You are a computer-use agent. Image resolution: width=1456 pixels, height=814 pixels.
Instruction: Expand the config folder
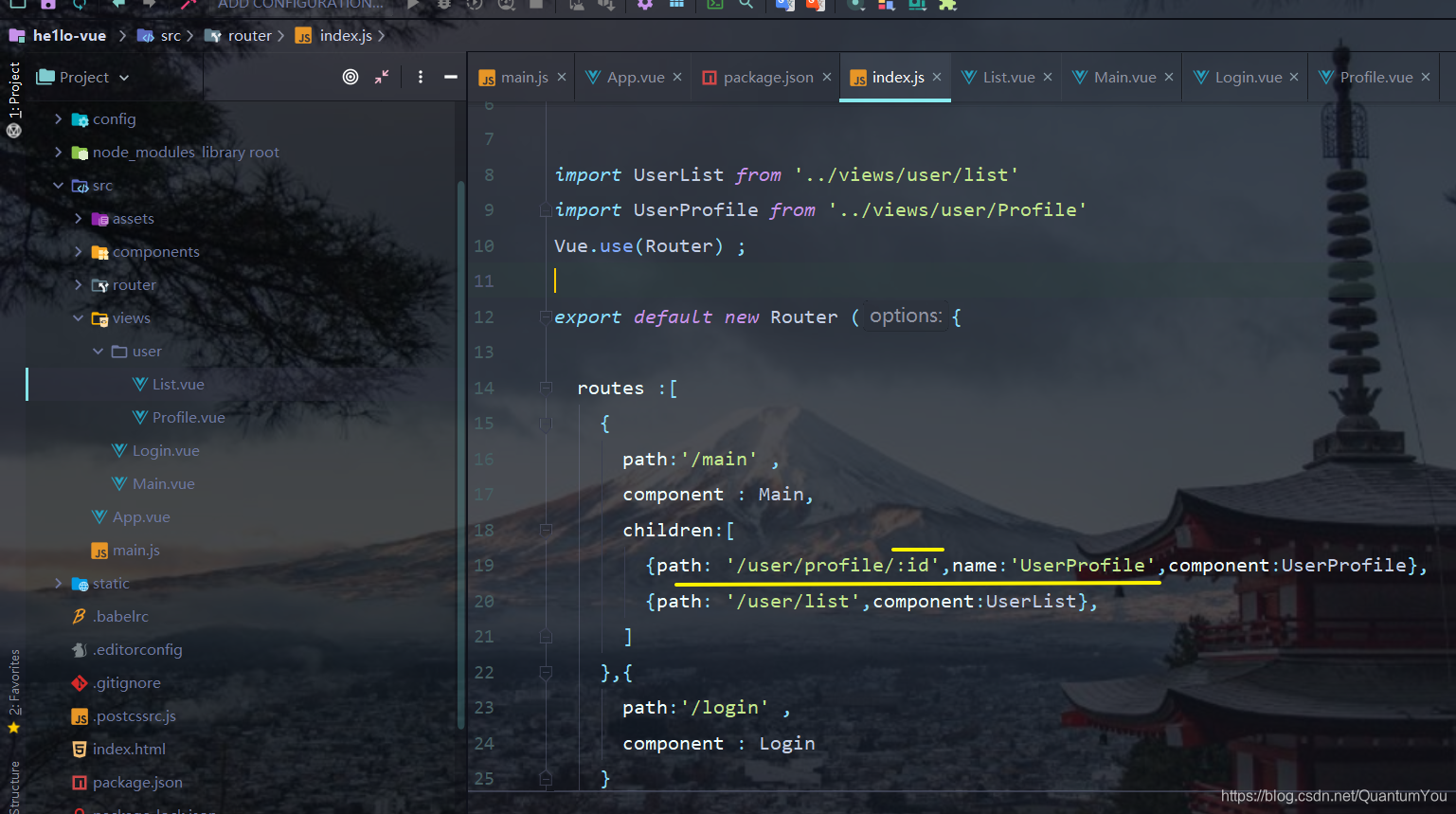pyautogui.click(x=59, y=119)
